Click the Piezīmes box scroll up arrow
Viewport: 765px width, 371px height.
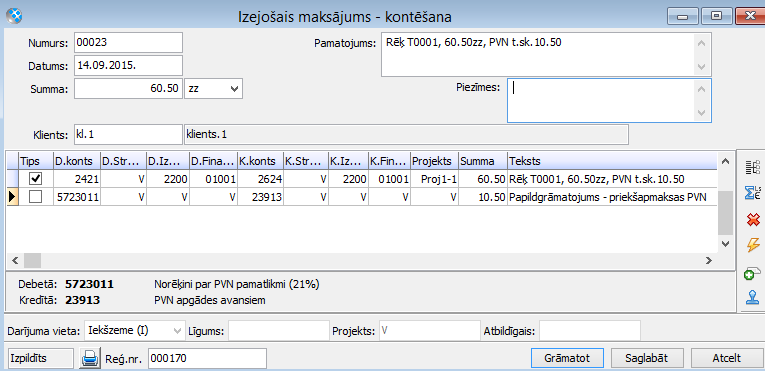pos(702,89)
